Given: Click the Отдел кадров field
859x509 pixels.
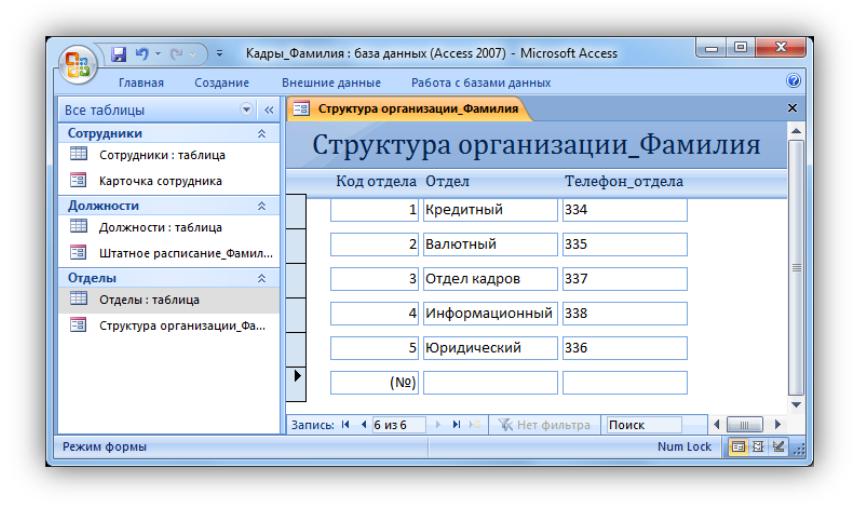Looking at the screenshot, I should coord(490,279).
